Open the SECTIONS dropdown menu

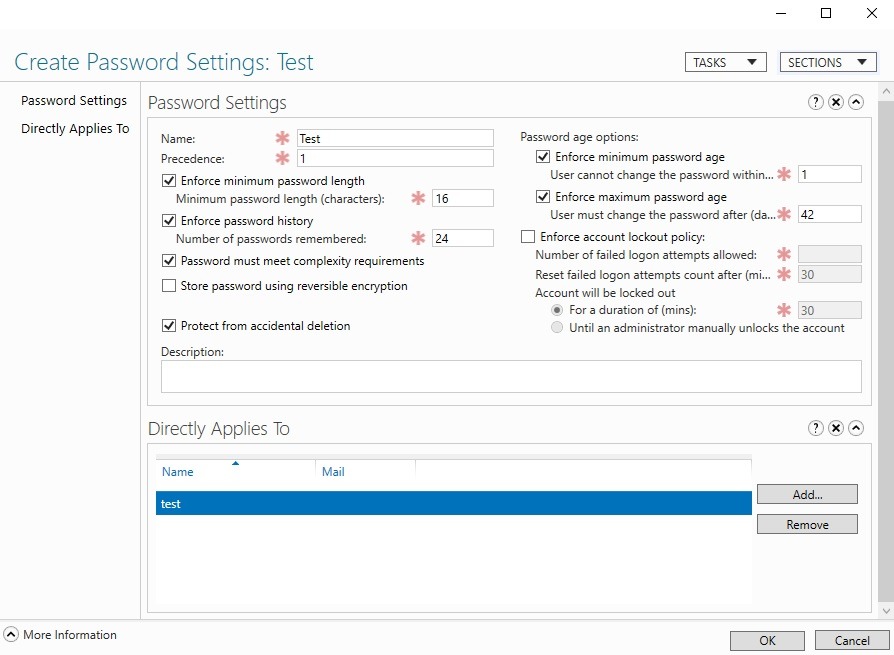[828, 62]
